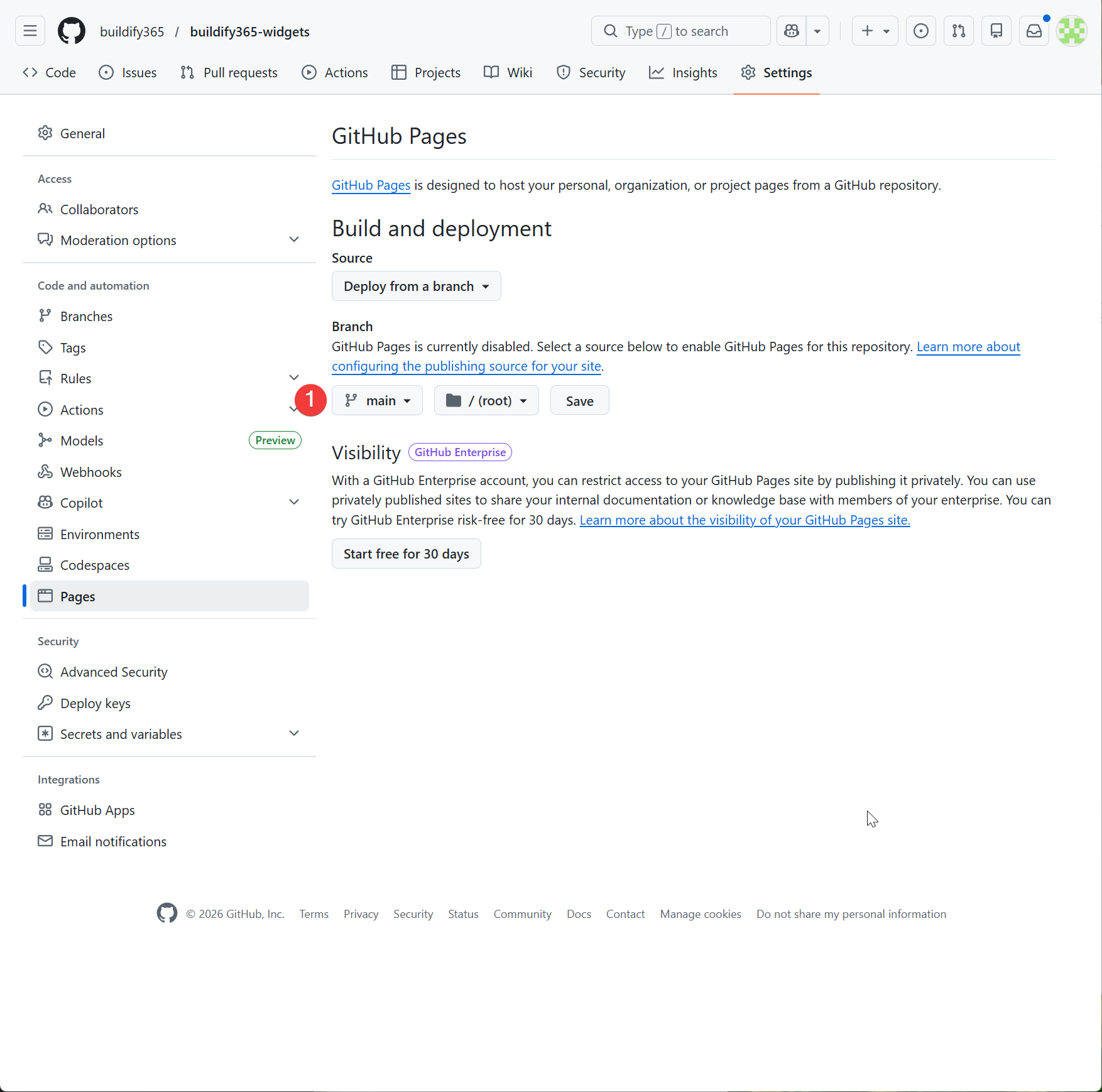
Task: Open the buildify365 owner link
Action: (132, 31)
